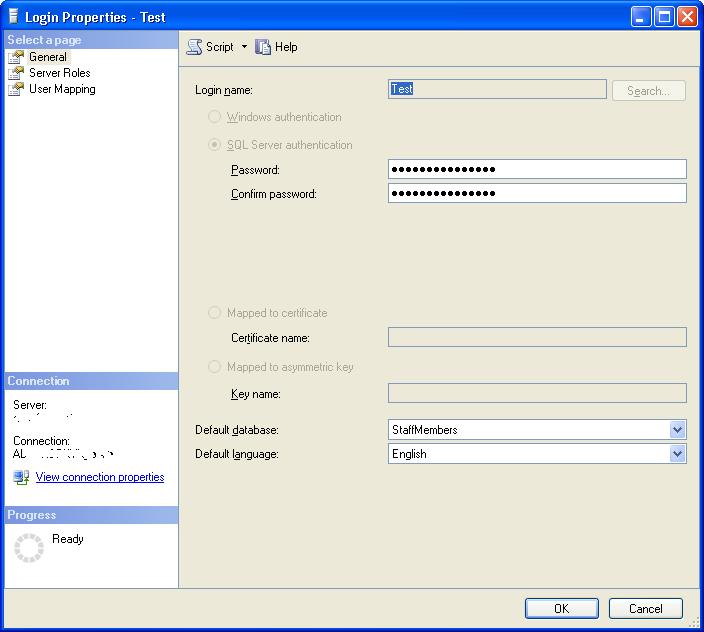Click the Login Properties title bar icon
The height and width of the screenshot is (632, 704).
(13, 17)
